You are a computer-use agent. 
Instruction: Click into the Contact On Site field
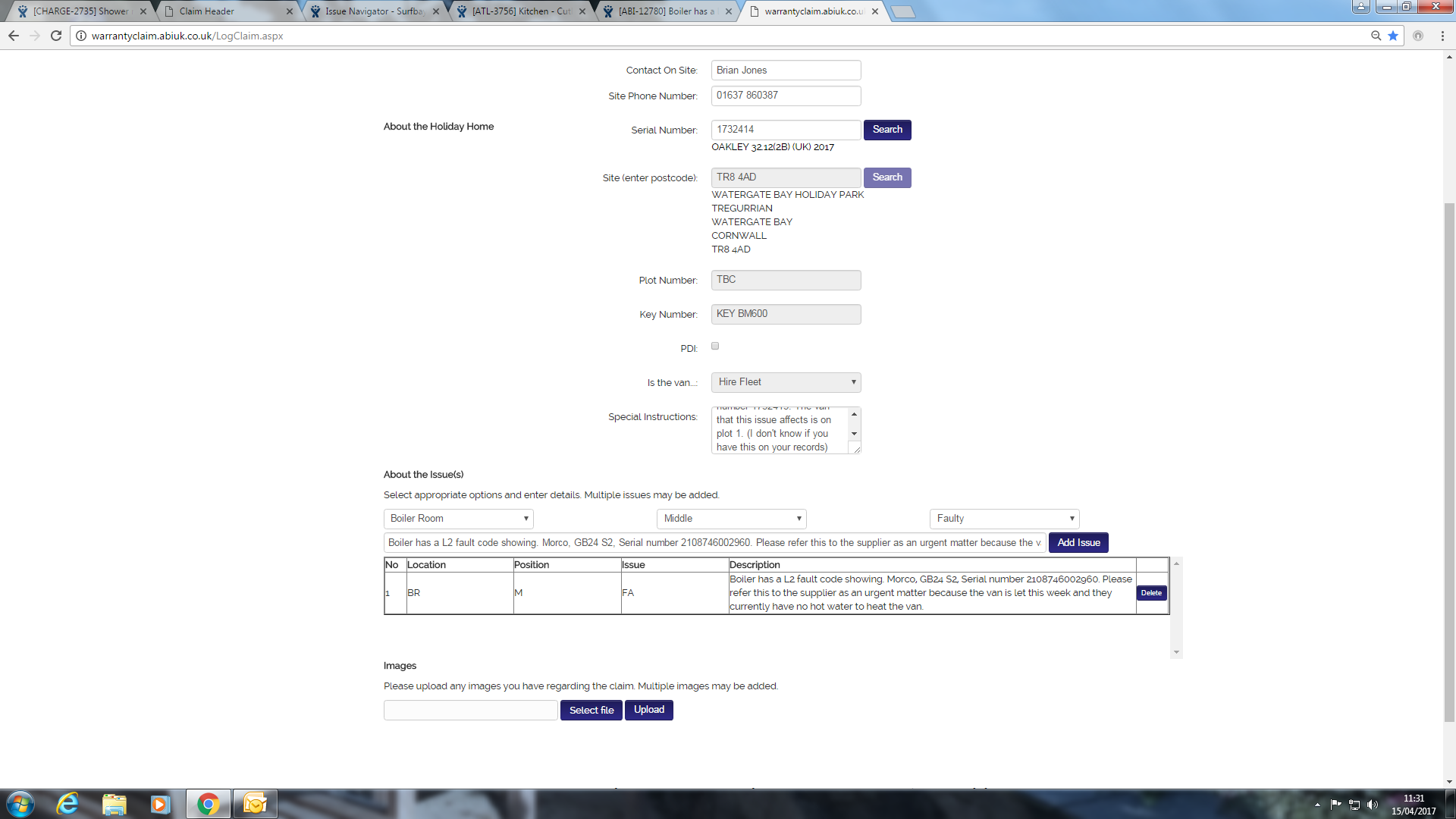[x=786, y=71]
